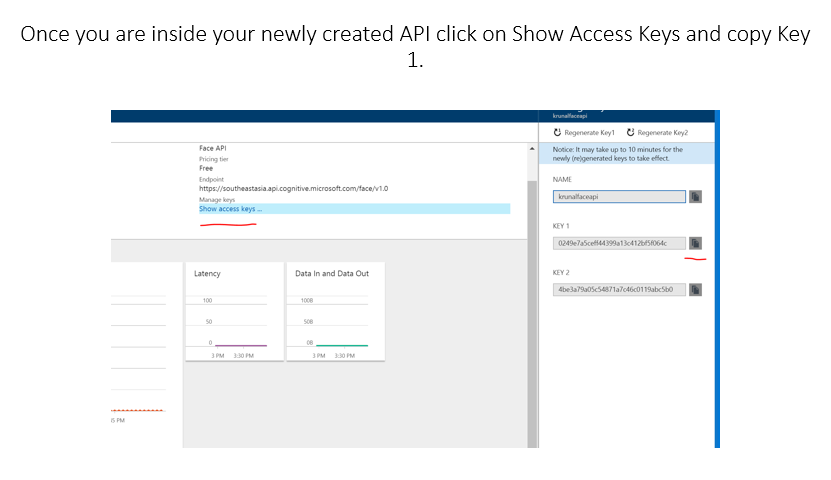This screenshot has height=480, width=831.
Task: Open the Show access keys link
Action: [x=230, y=209]
